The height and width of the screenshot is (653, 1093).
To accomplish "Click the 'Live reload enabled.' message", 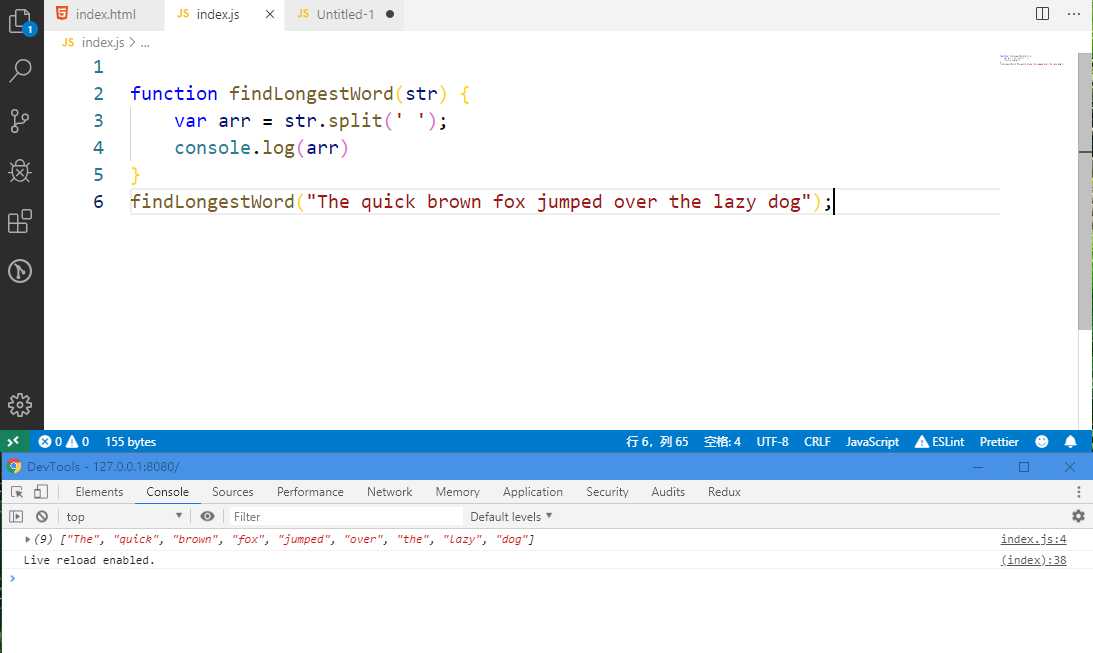I will pyautogui.click(x=89, y=560).
